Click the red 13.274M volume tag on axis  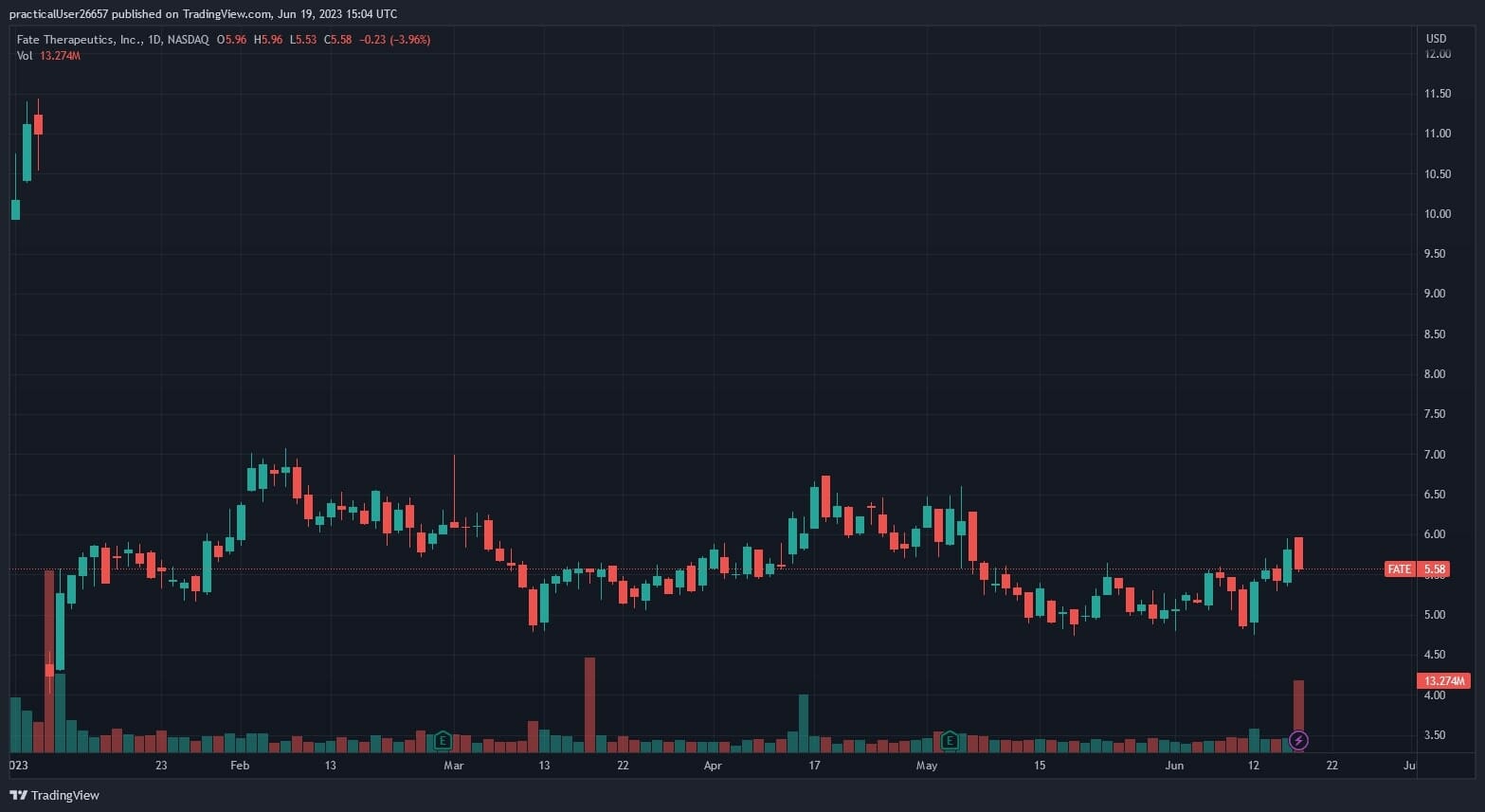1443,681
